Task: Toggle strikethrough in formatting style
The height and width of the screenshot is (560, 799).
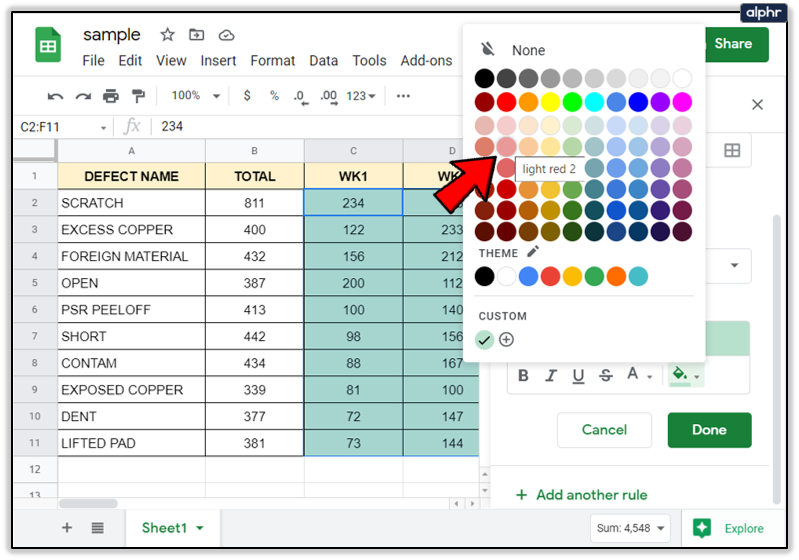Action: 604,376
